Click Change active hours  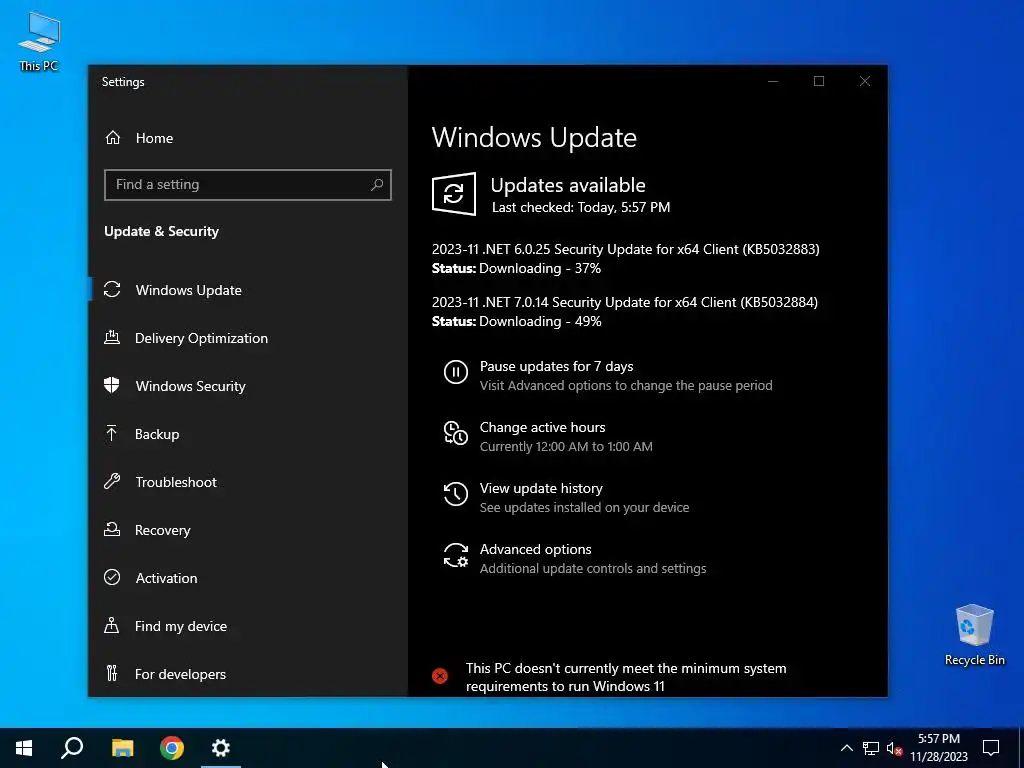tap(542, 427)
